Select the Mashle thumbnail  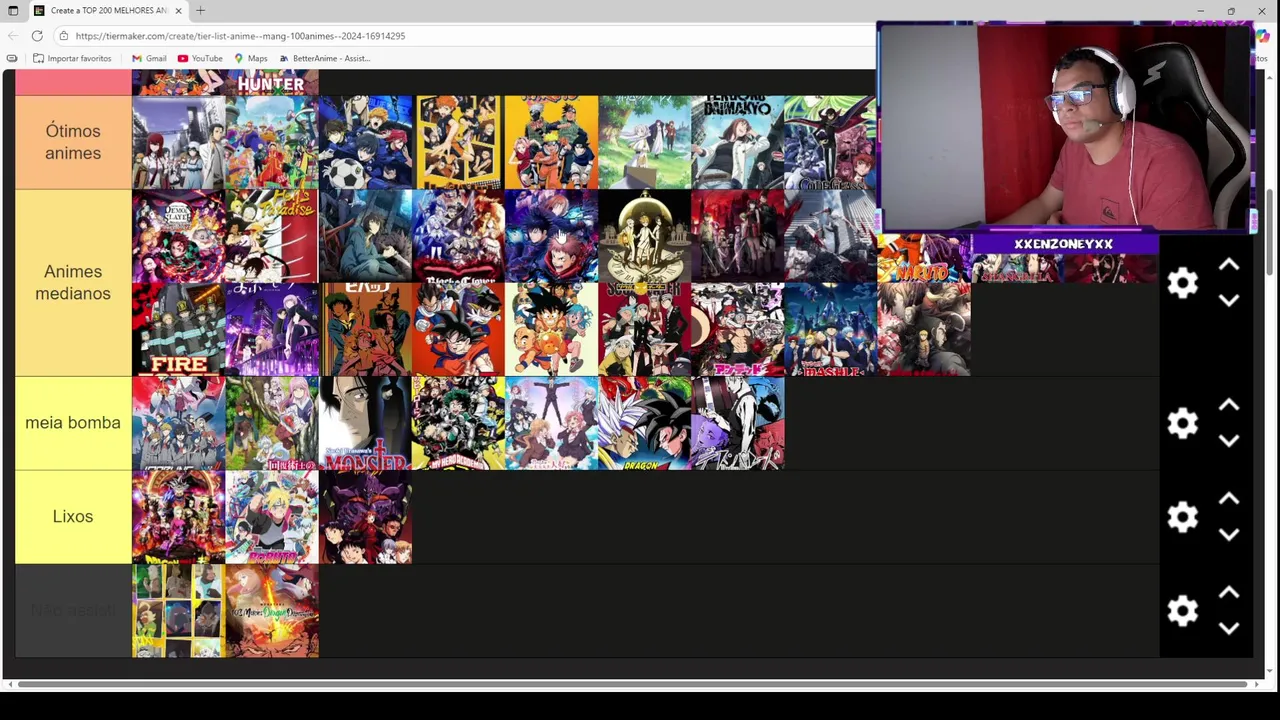click(x=831, y=330)
